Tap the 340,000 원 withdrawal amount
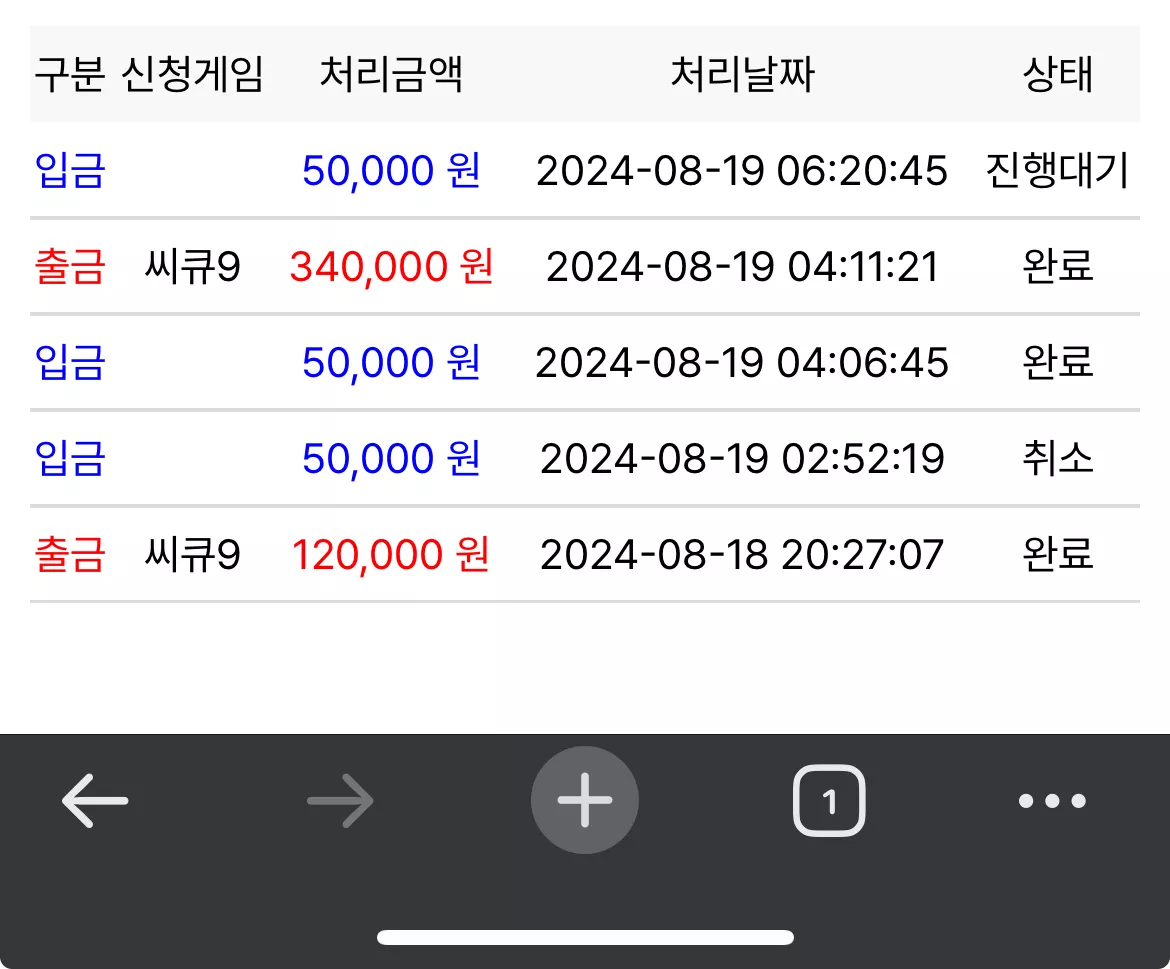The width and height of the screenshot is (1170, 969). point(391,267)
